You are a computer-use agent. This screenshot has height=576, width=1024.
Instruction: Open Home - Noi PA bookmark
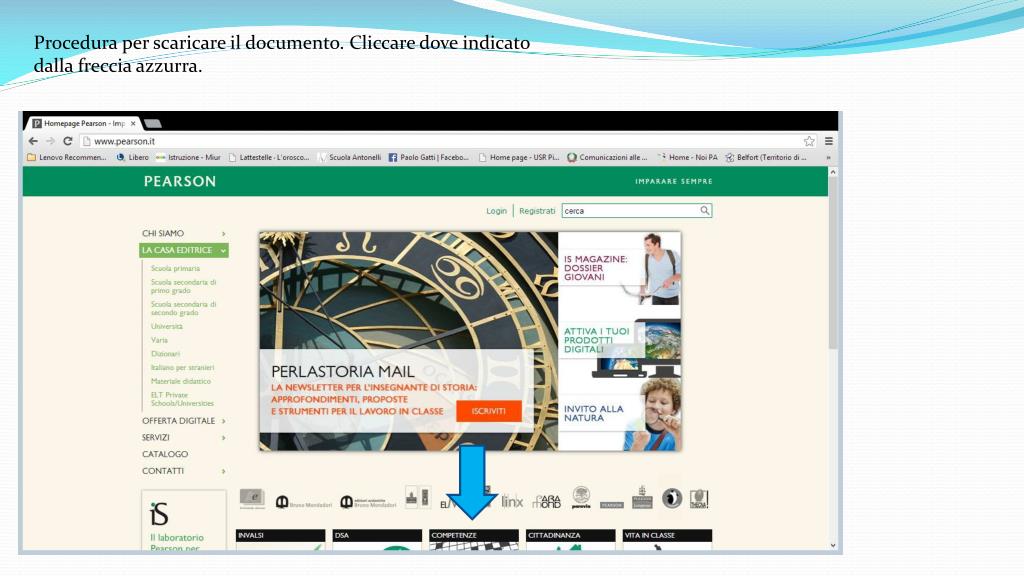(x=687, y=157)
